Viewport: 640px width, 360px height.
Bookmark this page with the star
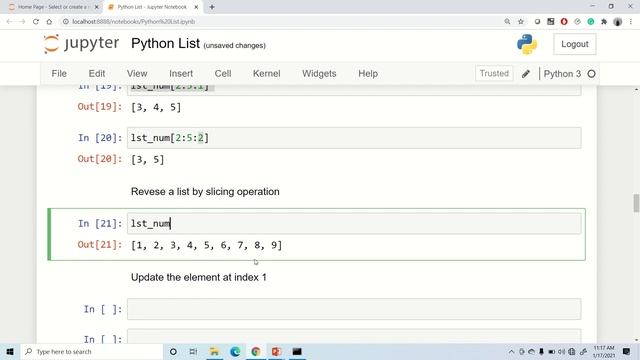(x=521, y=22)
